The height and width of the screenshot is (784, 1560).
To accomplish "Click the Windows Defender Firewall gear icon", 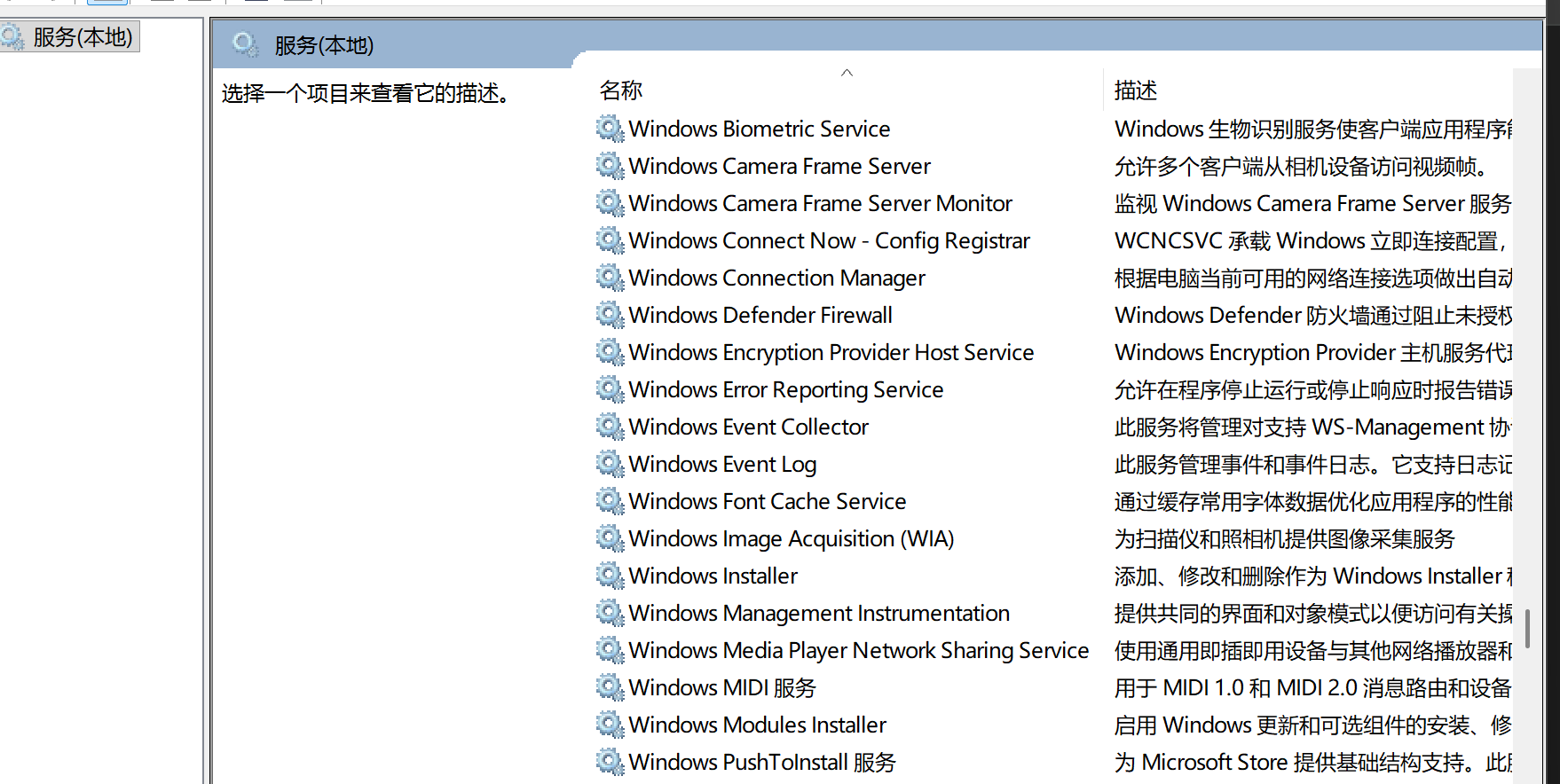I will pyautogui.click(x=610, y=315).
